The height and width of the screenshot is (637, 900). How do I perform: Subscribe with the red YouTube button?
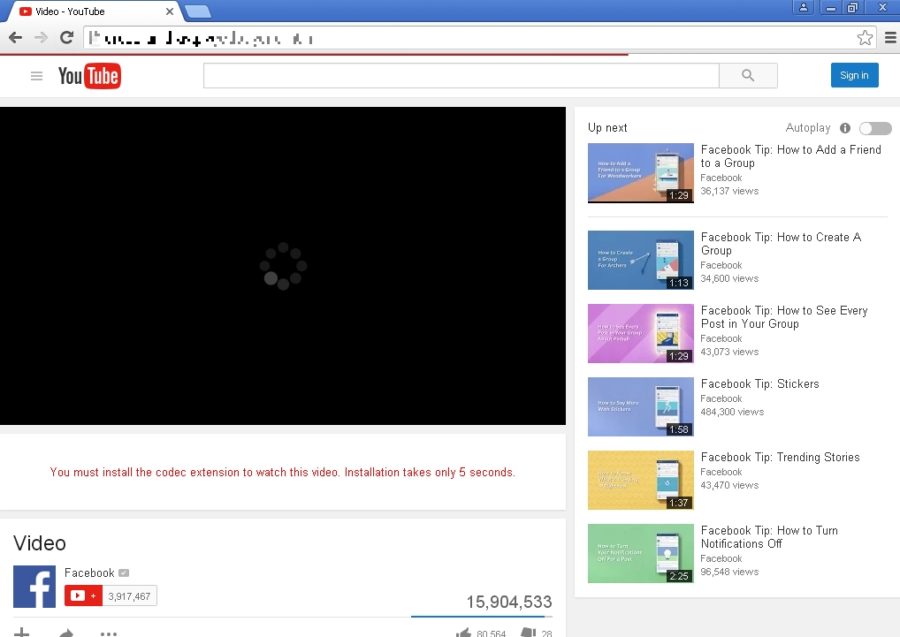[83, 596]
